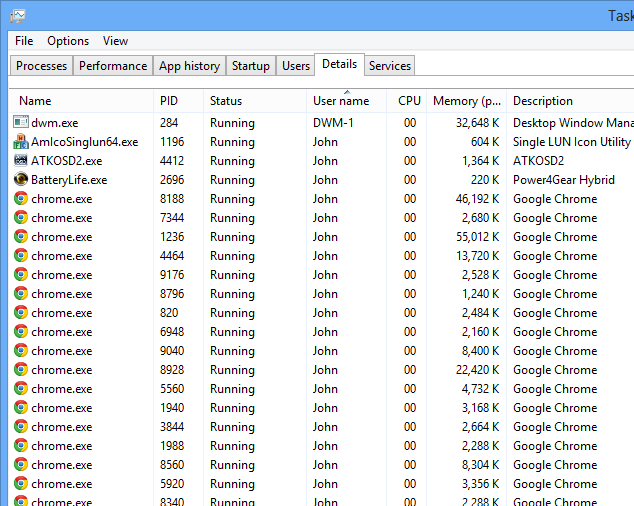Sort by the Description column header
Screen dimensions: 634x506
(570, 101)
